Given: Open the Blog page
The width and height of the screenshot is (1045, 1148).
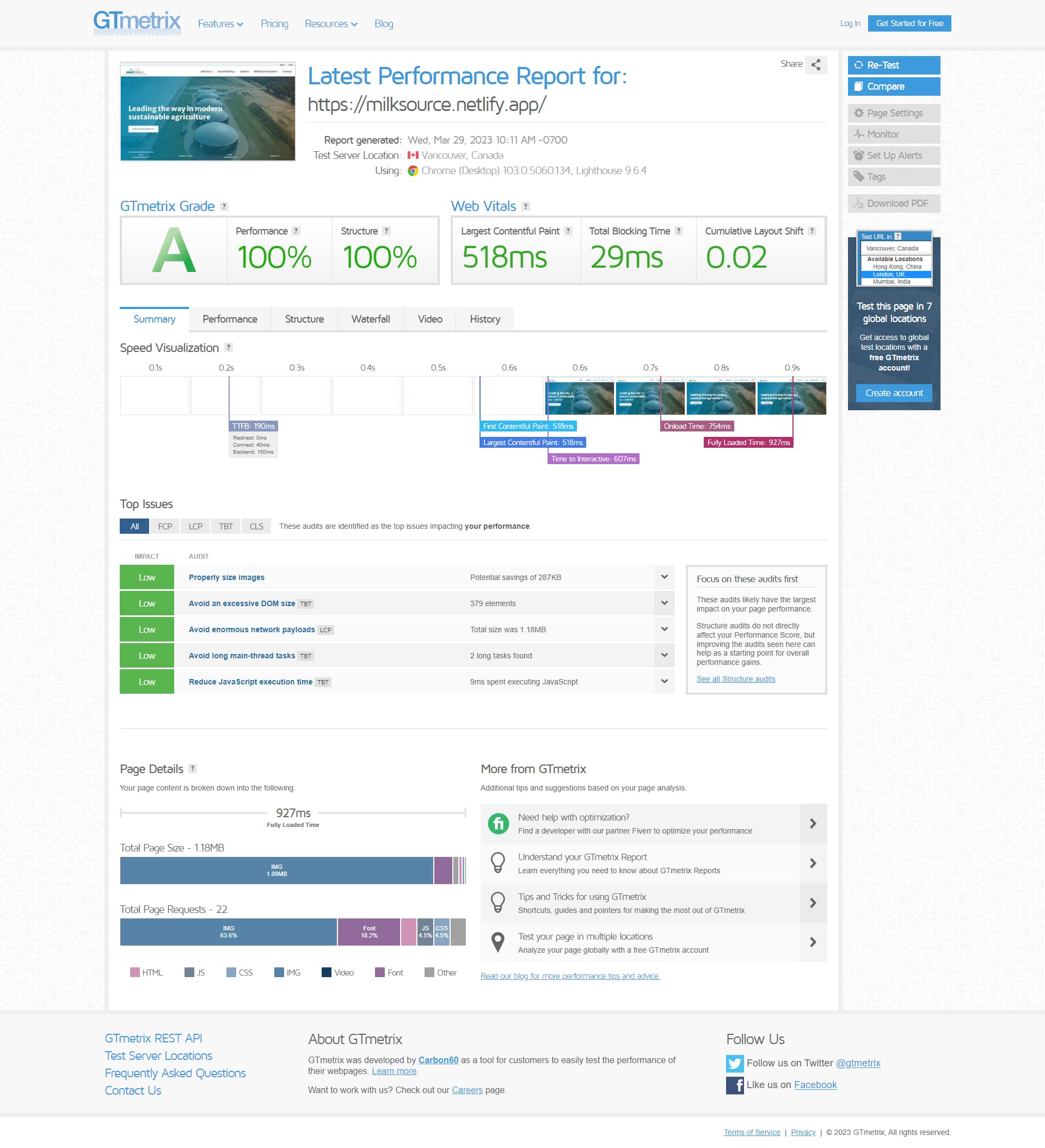Looking at the screenshot, I should 384,23.
